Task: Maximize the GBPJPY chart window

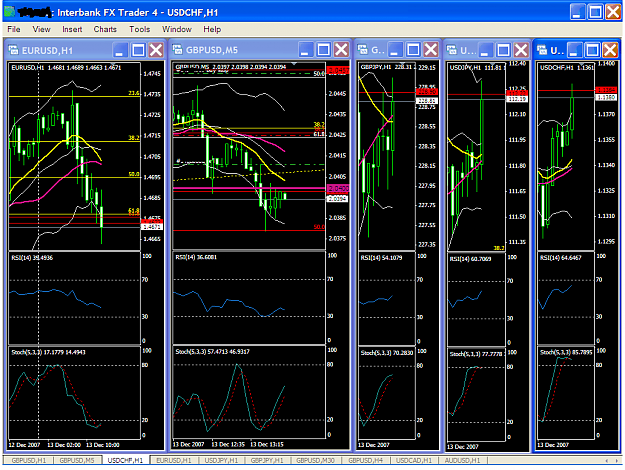Action: (413, 50)
